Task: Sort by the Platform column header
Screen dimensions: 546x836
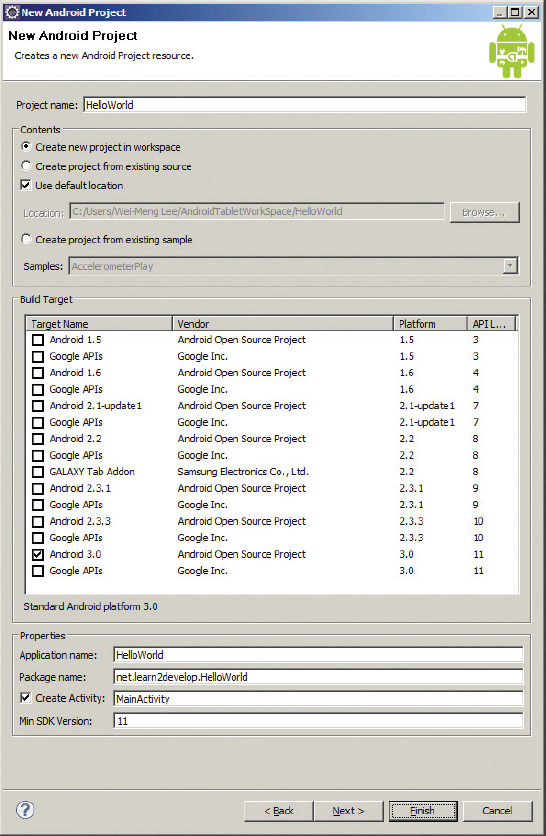Action: pyautogui.click(x=431, y=324)
